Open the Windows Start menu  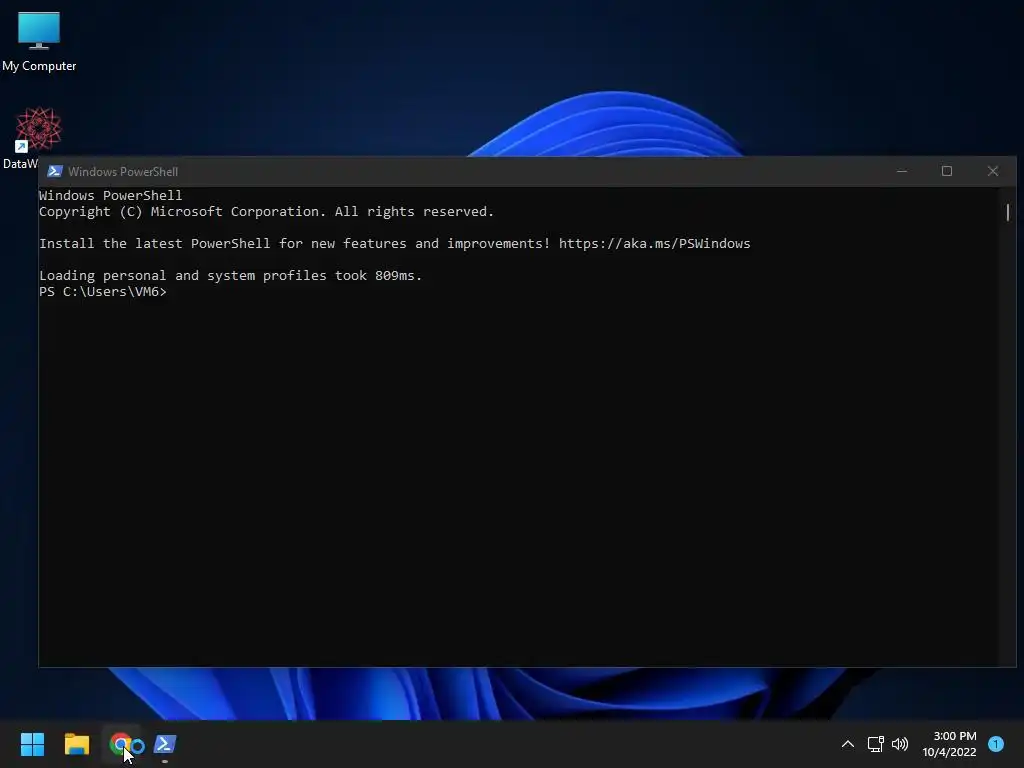pos(32,744)
